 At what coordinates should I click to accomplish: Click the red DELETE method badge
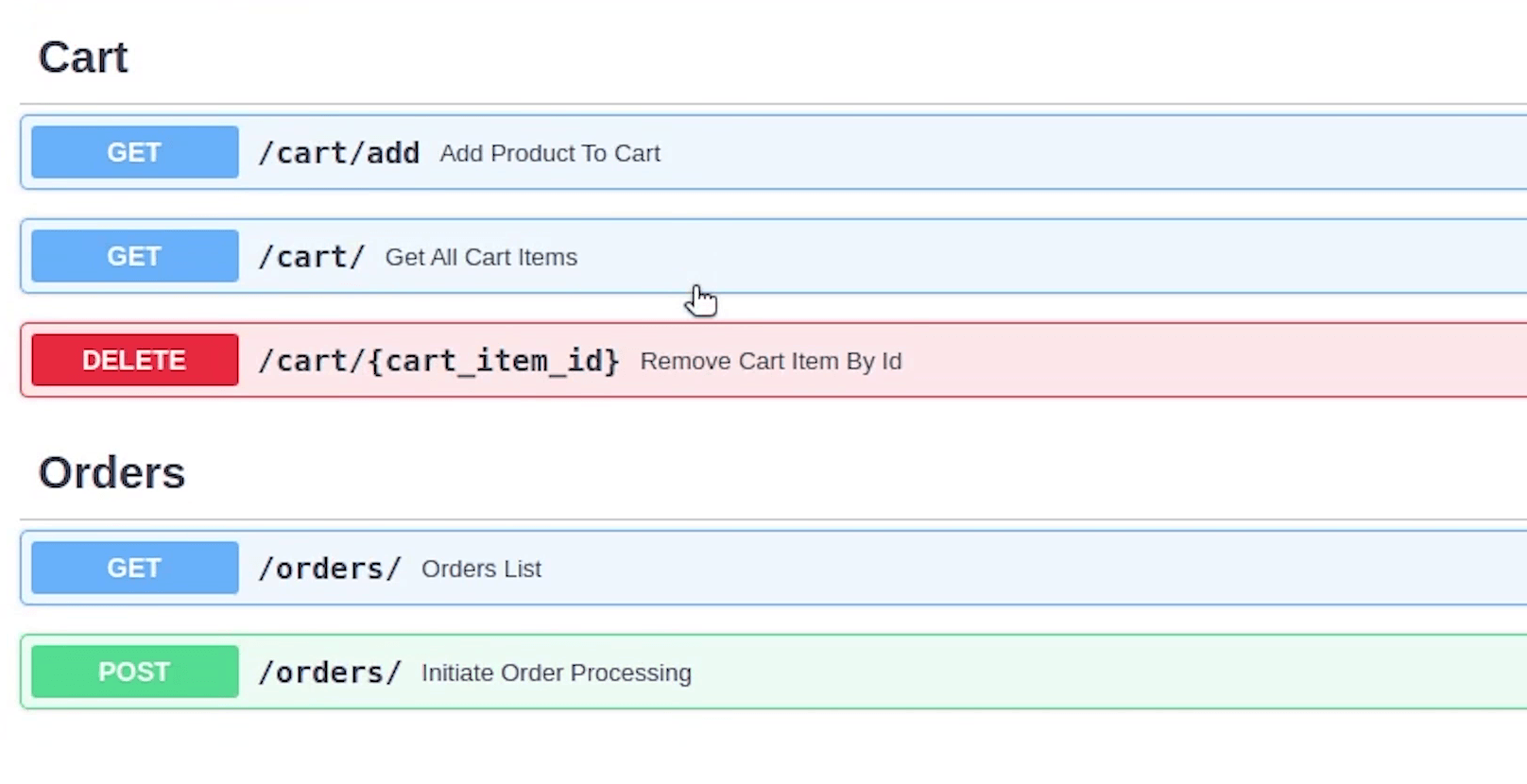pyautogui.click(x=134, y=360)
